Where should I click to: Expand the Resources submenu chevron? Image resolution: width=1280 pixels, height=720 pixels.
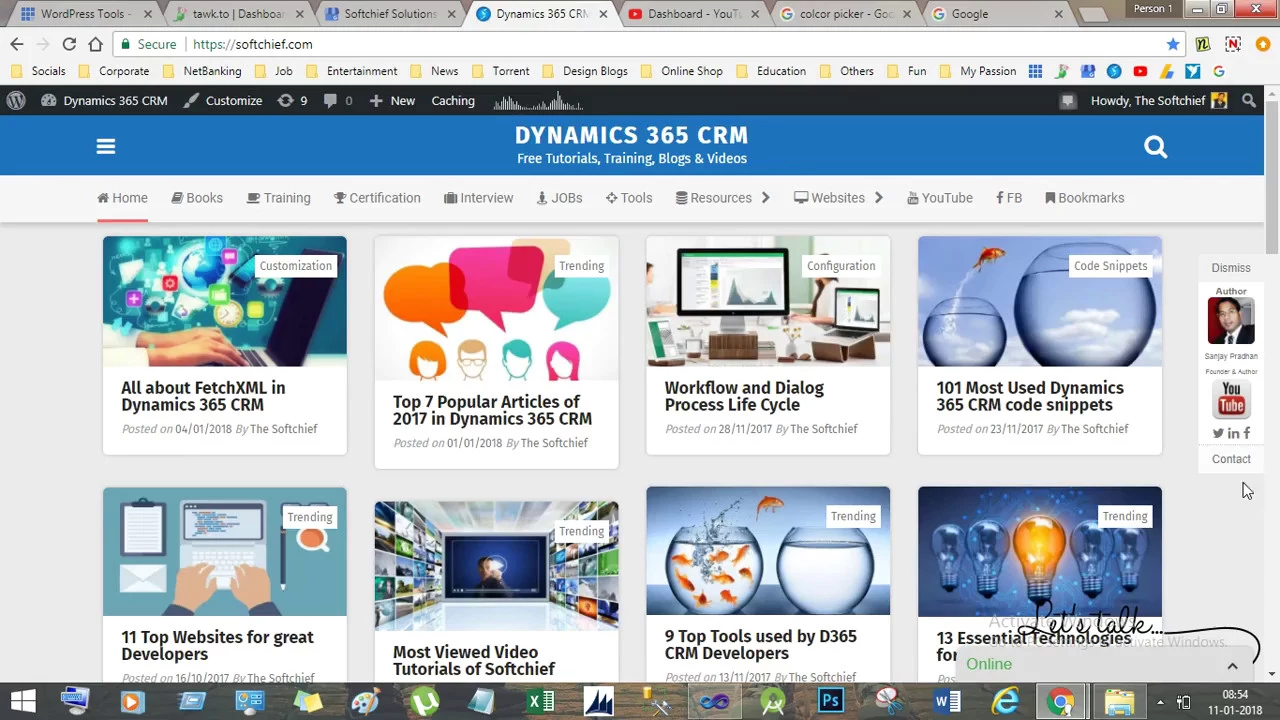coord(765,198)
